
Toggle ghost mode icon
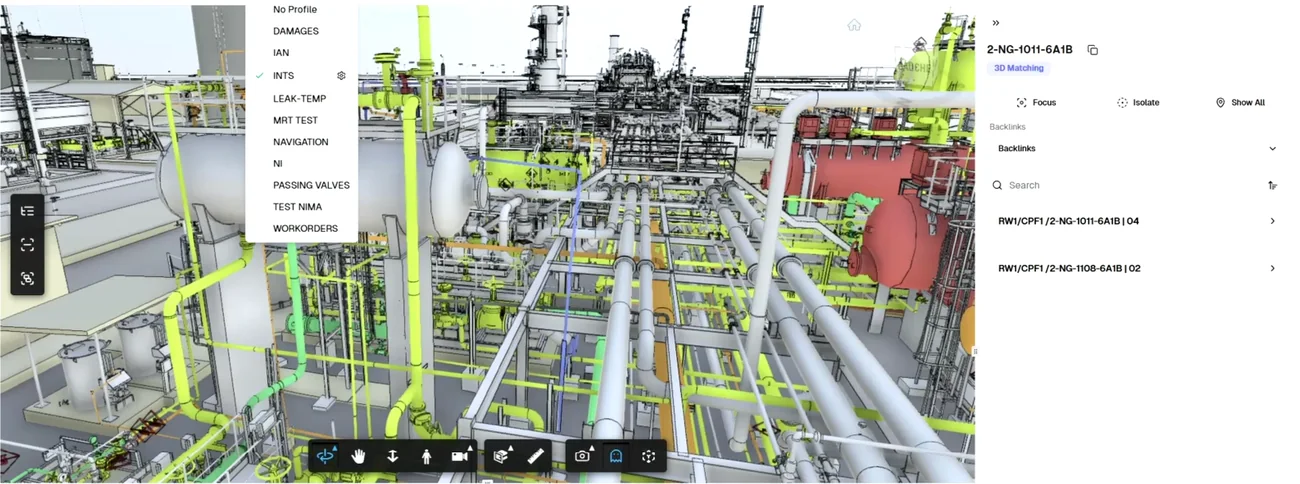pos(616,456)
